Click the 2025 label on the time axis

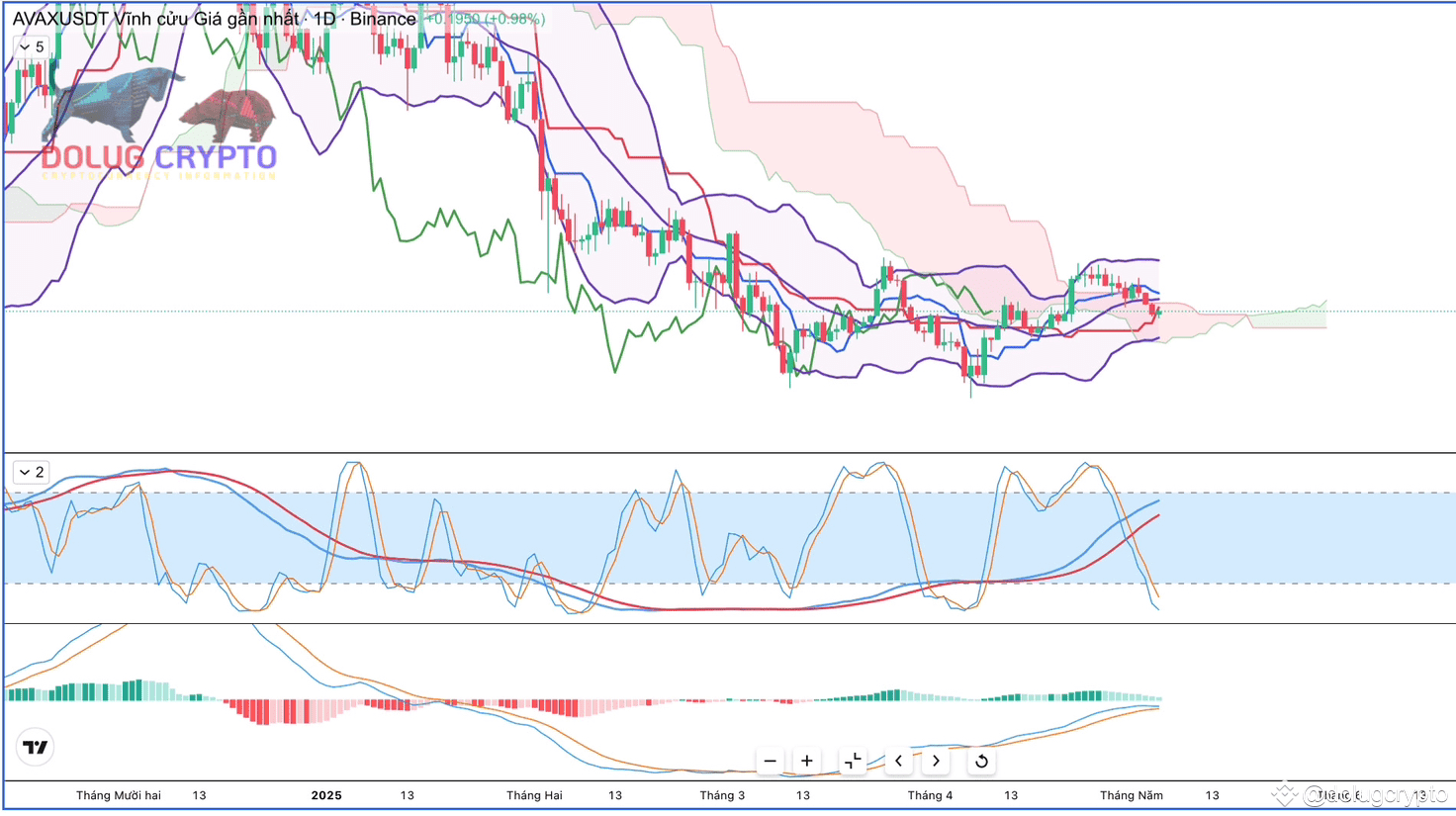tap(326, 795)
